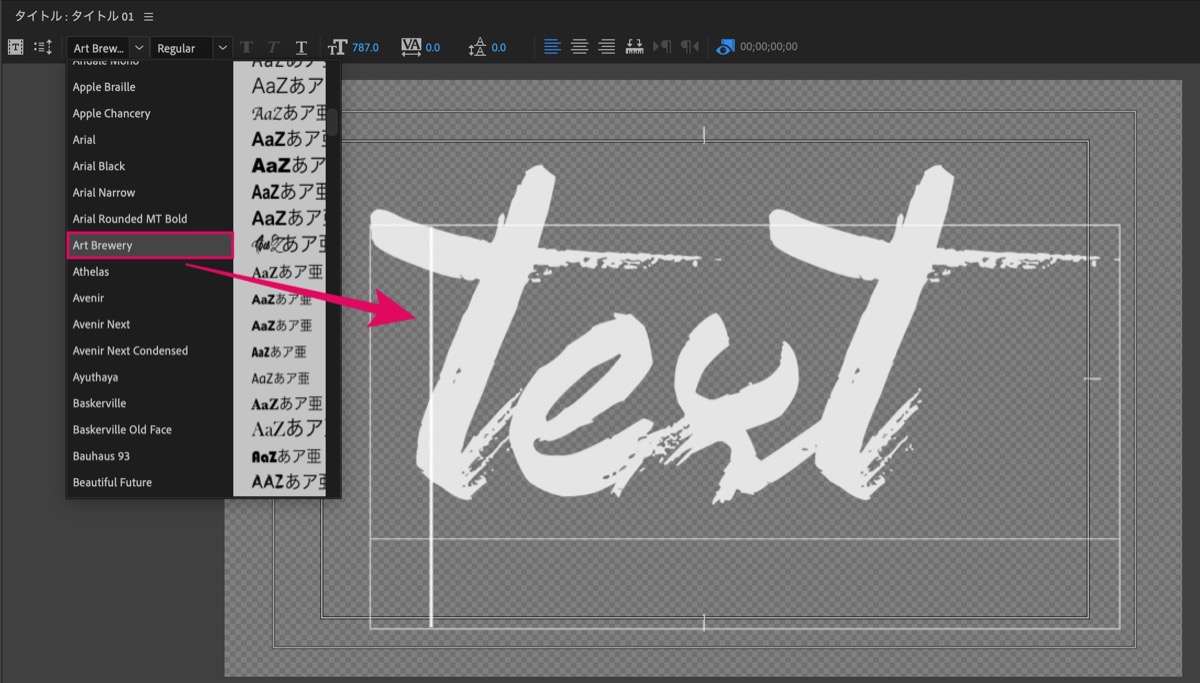This screenshot has width=1200, height=683.
Task: Click the New Title Based on Current icon
Action: click(15, 47)
